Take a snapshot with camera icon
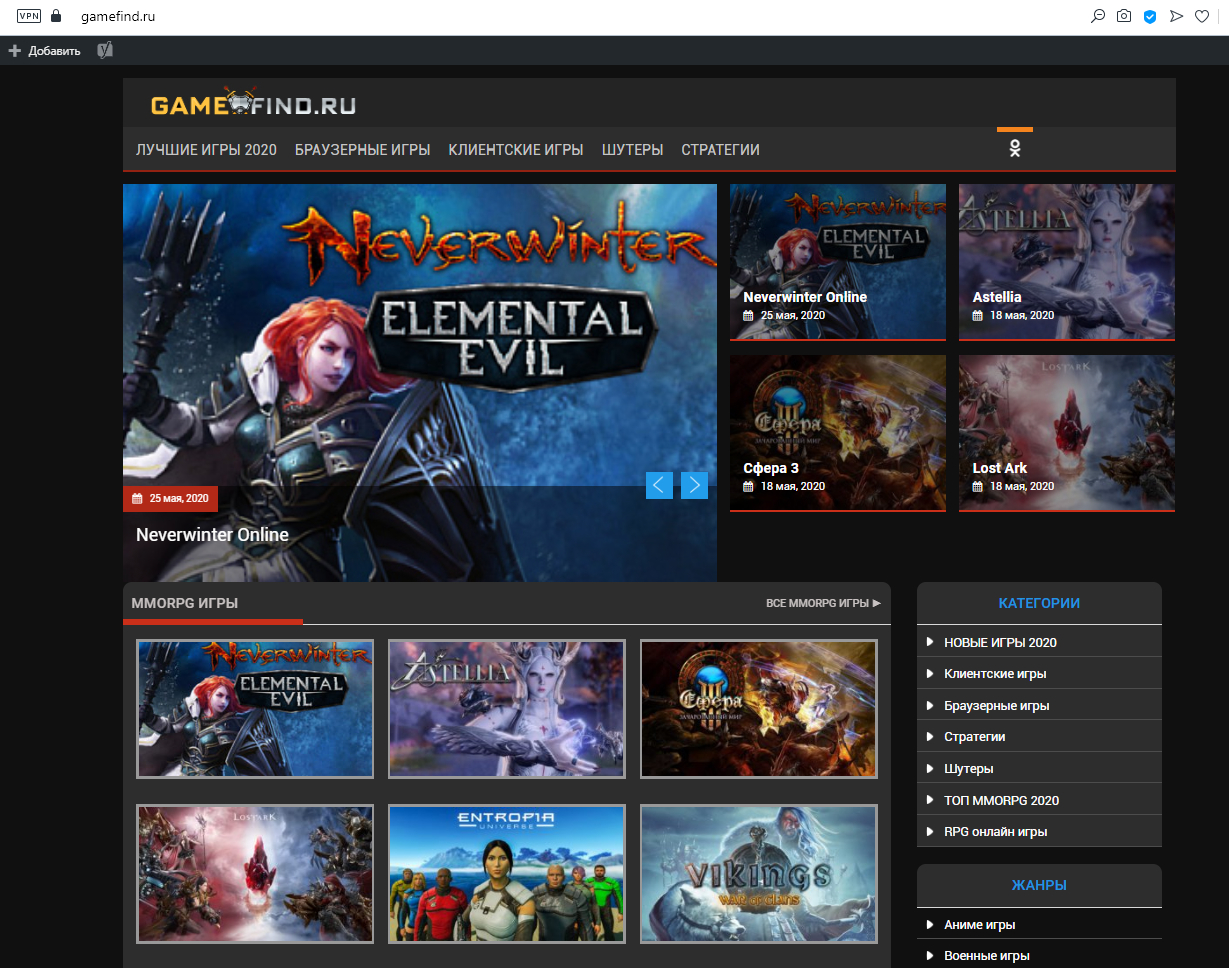 [1124, 16]
